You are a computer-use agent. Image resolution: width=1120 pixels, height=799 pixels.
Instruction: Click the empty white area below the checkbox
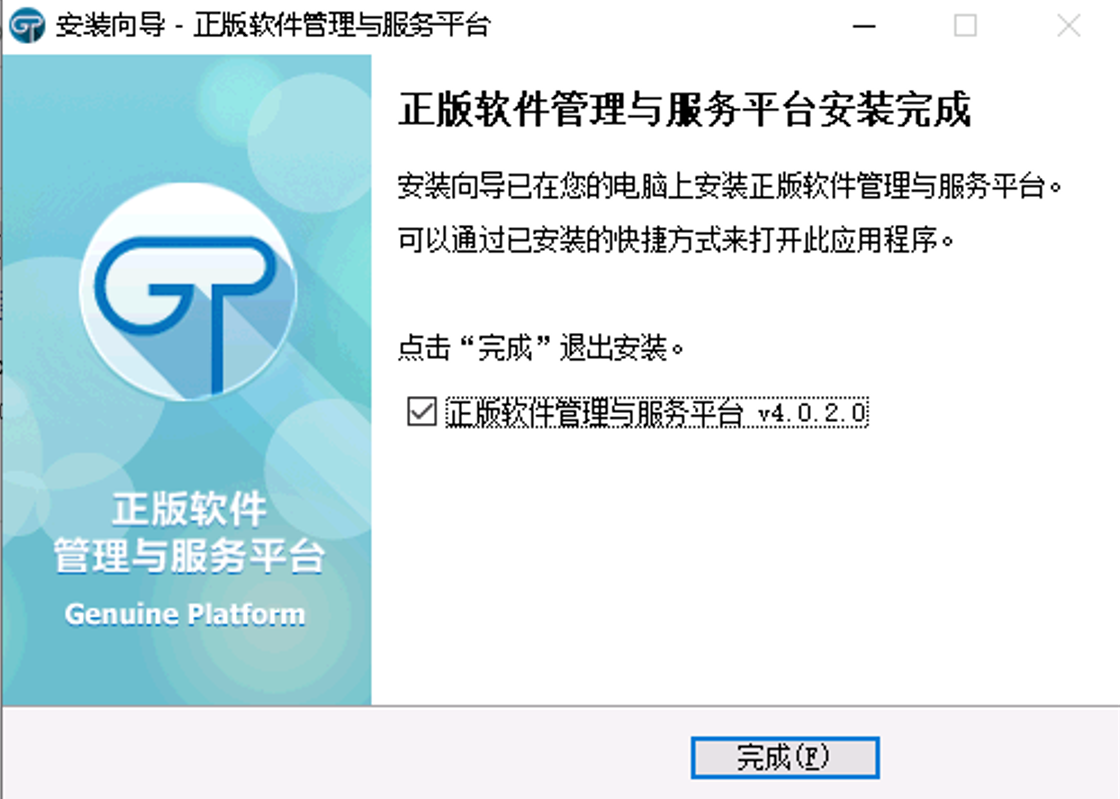[x=740, y=560]
